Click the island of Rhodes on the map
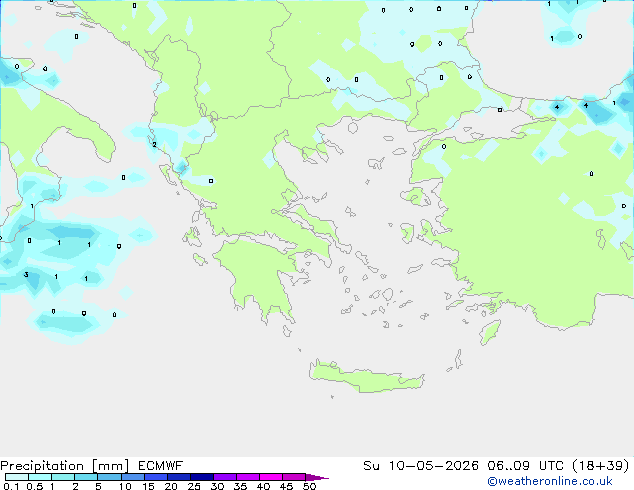Screen dimensions: 634x490 pyautogui.click(x=490, y=332)
